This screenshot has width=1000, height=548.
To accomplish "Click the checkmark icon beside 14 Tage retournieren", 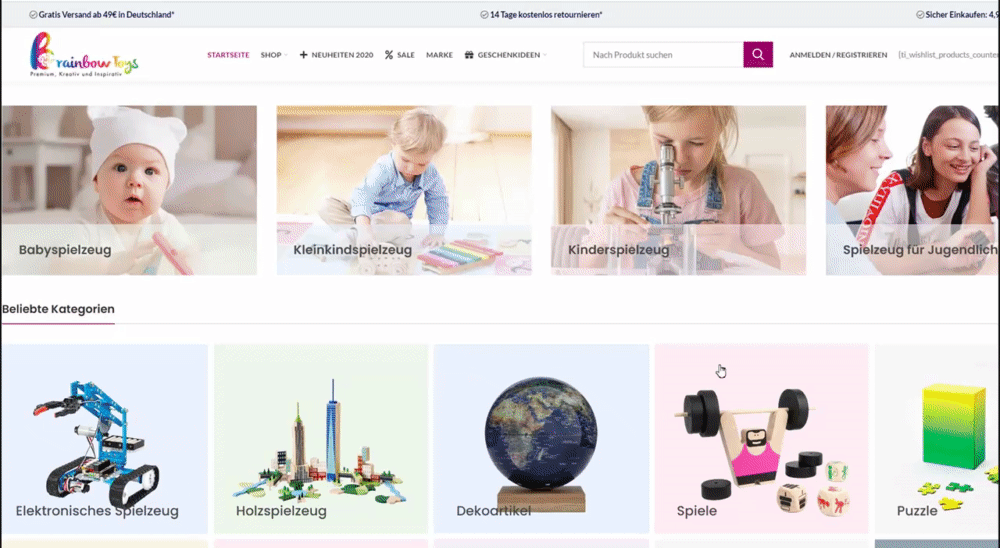I will click(x=484, y=15).
